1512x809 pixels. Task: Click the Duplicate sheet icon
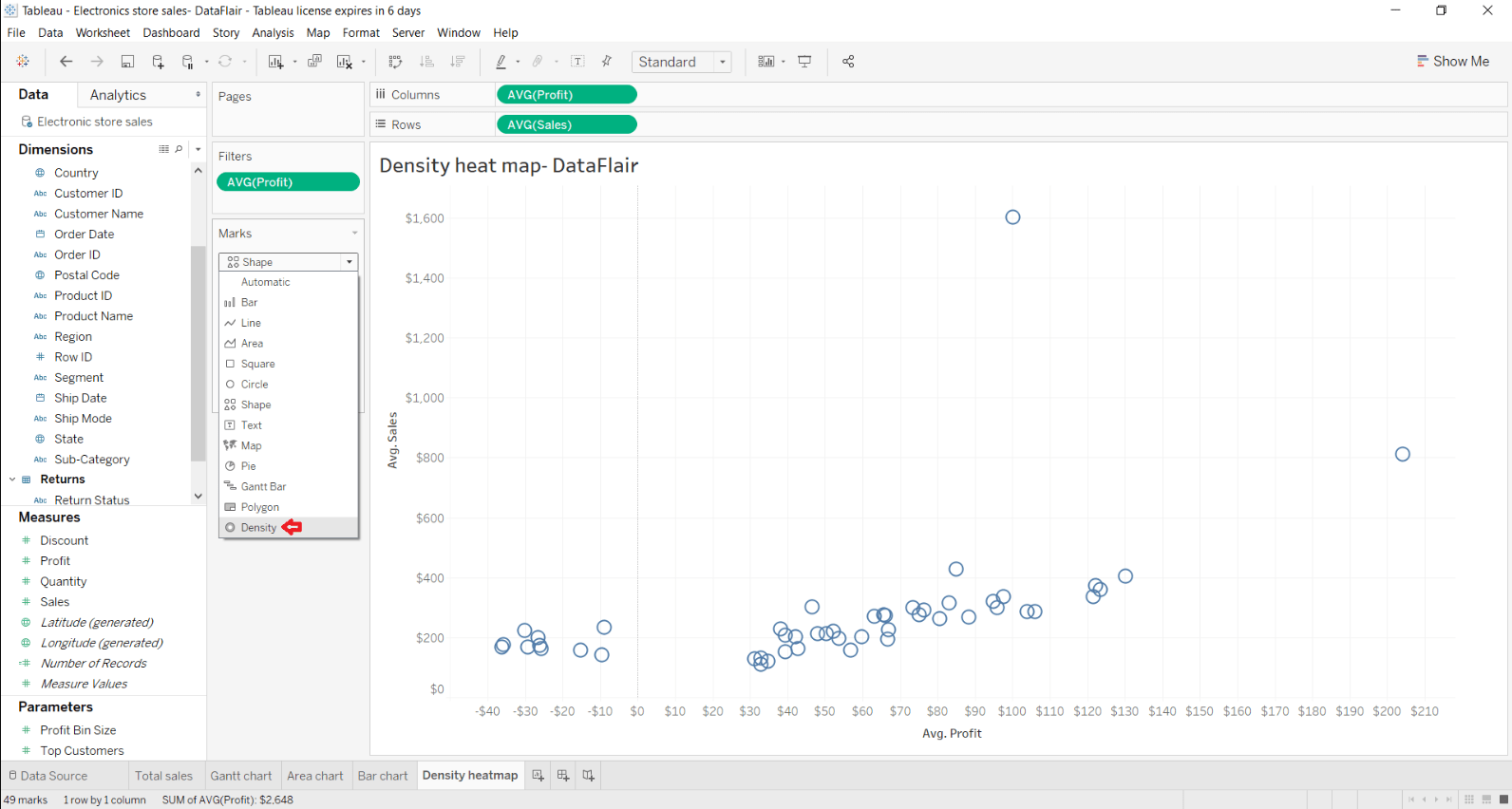315,62
